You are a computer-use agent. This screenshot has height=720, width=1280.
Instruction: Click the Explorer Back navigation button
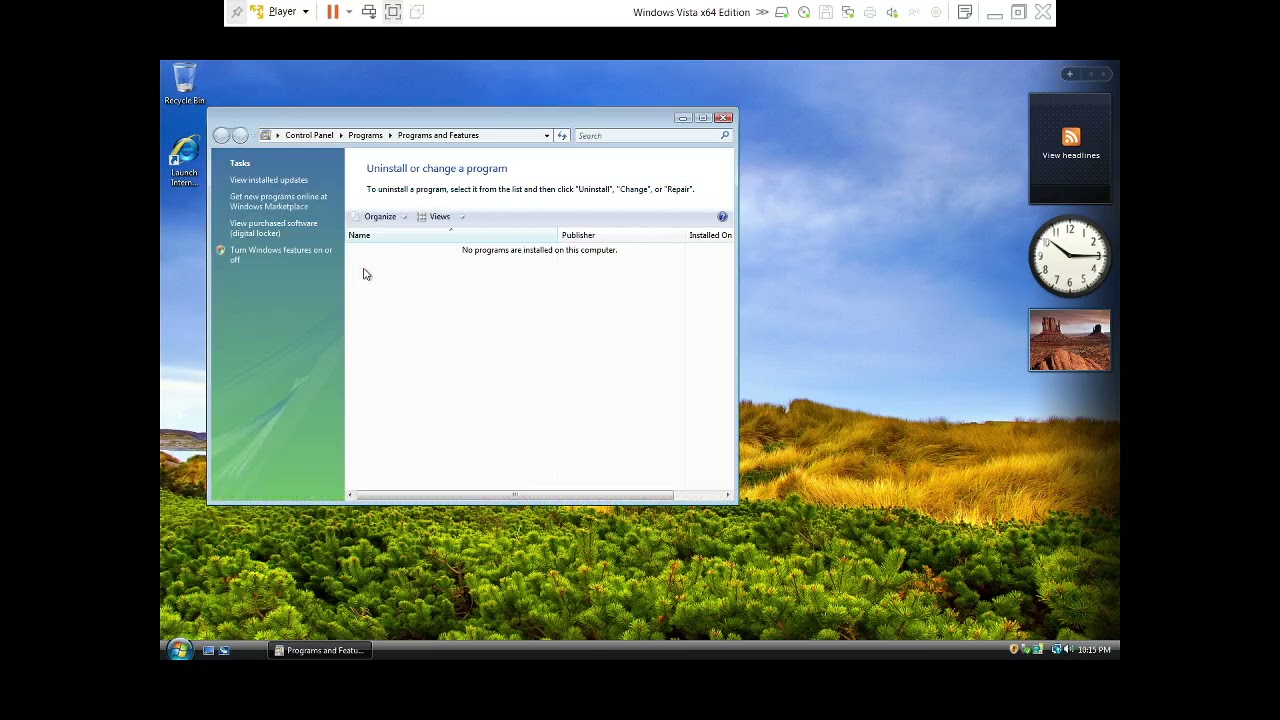(221, 135)
